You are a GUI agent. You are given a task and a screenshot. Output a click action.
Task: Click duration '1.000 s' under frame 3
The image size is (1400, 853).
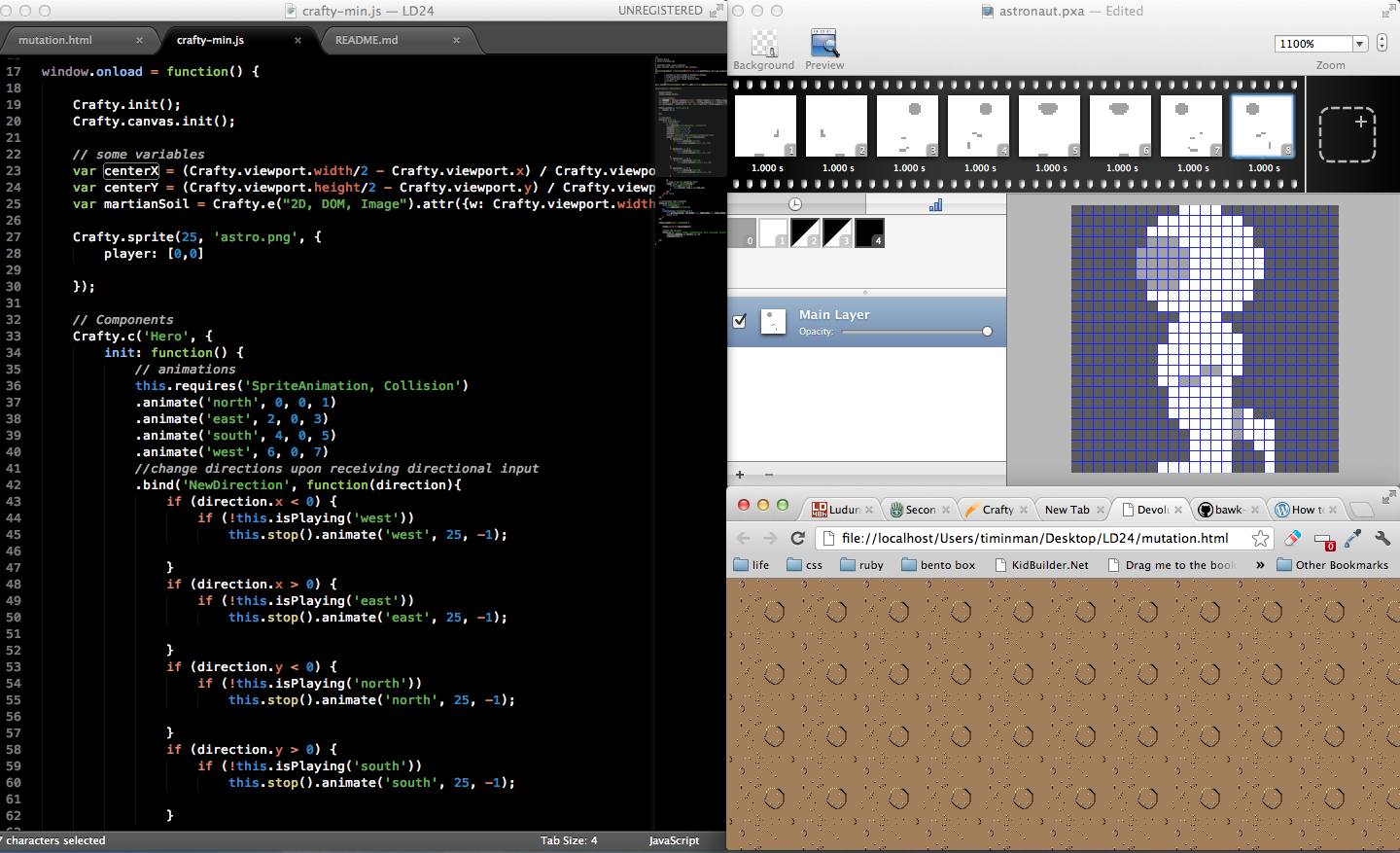[909, 168]
